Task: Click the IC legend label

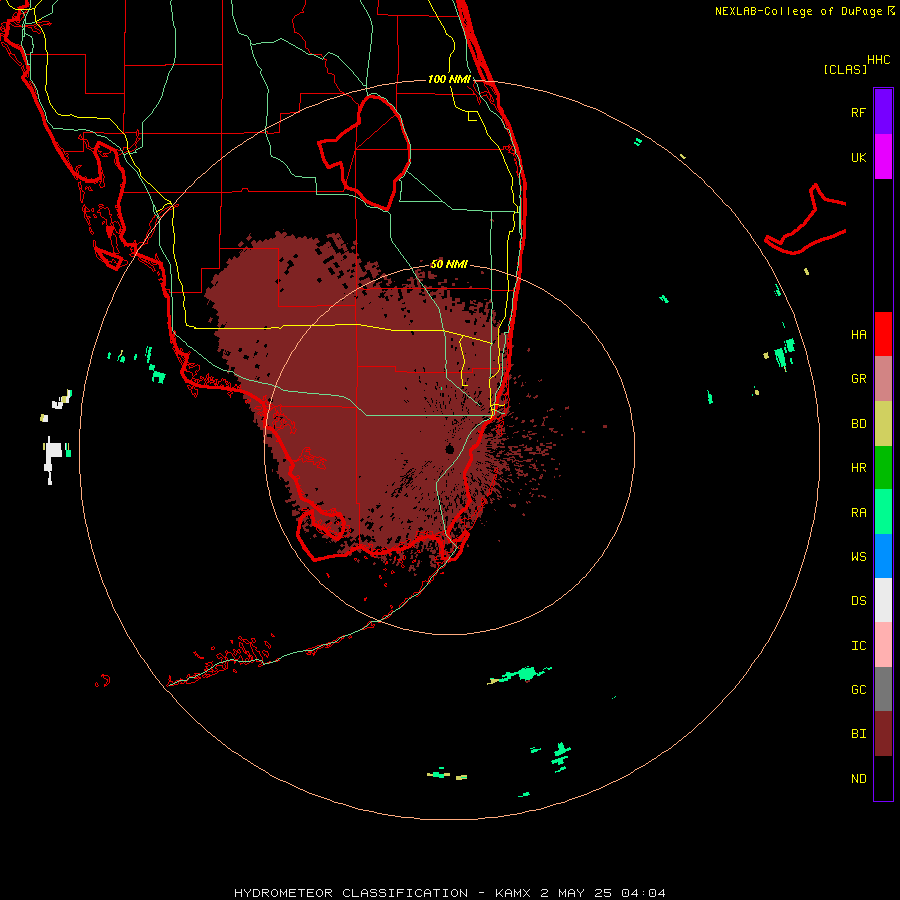Action: pyautogui.click(x=858, y=645)
